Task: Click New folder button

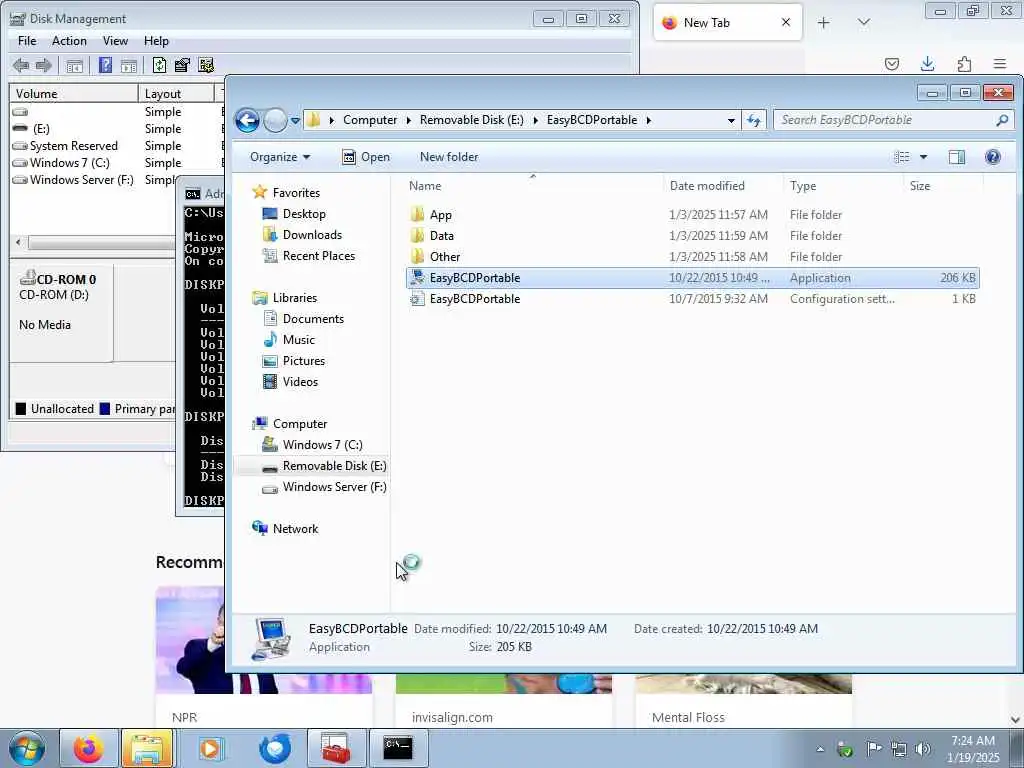Action: tap(449, 157)
